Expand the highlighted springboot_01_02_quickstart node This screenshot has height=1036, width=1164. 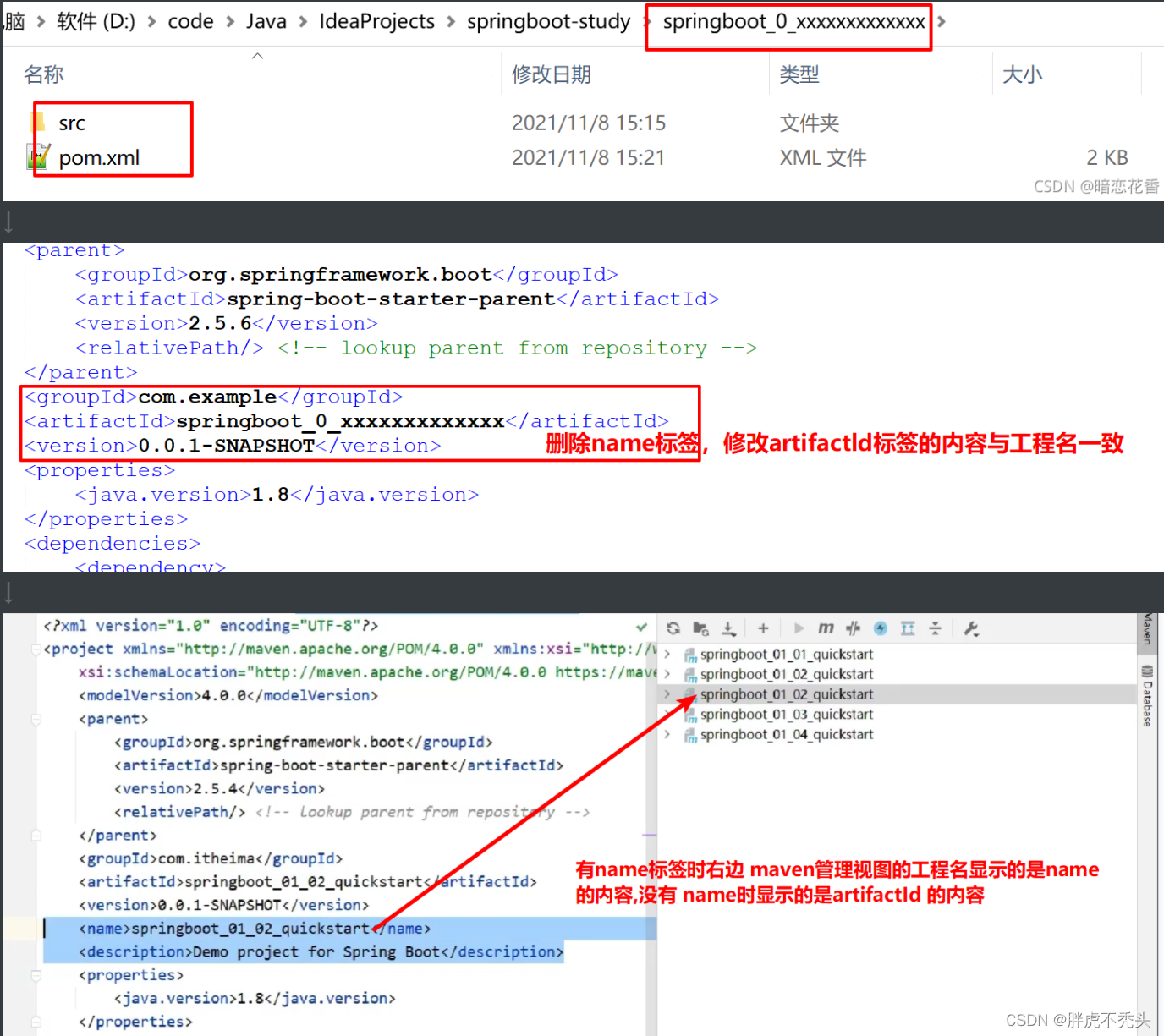coord(667,694)
